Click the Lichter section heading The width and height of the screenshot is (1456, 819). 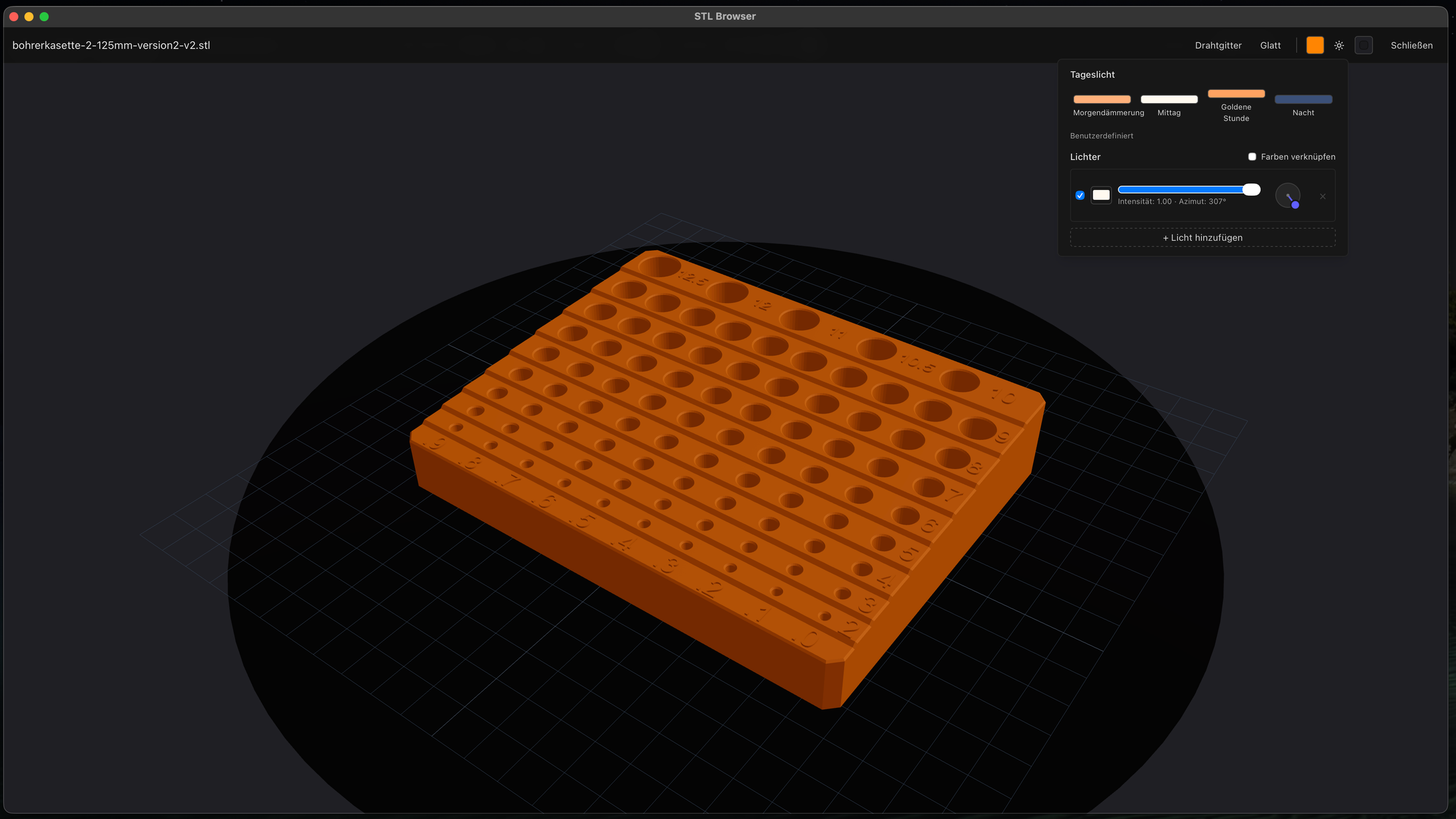click(x=1085, y=157)
